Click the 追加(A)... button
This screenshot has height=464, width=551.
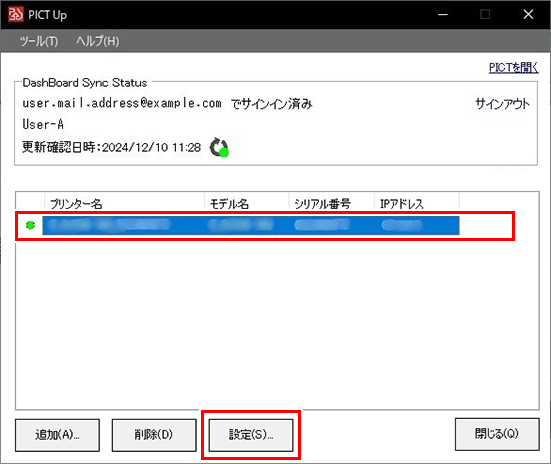(57, 435)
